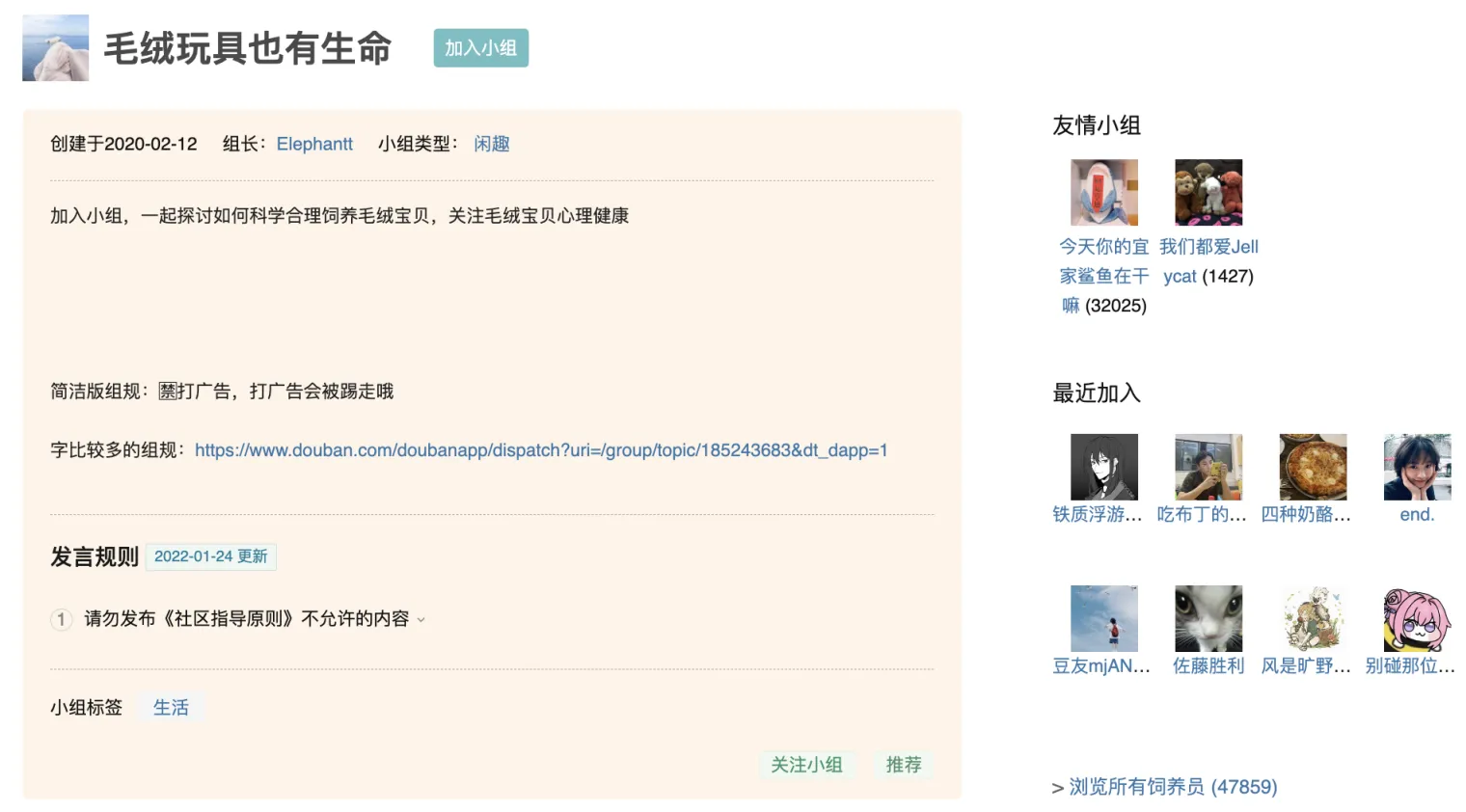1466x812 pixels.
Task: Open the Jellycat group thumbnail image
Action: [1208, 193]
